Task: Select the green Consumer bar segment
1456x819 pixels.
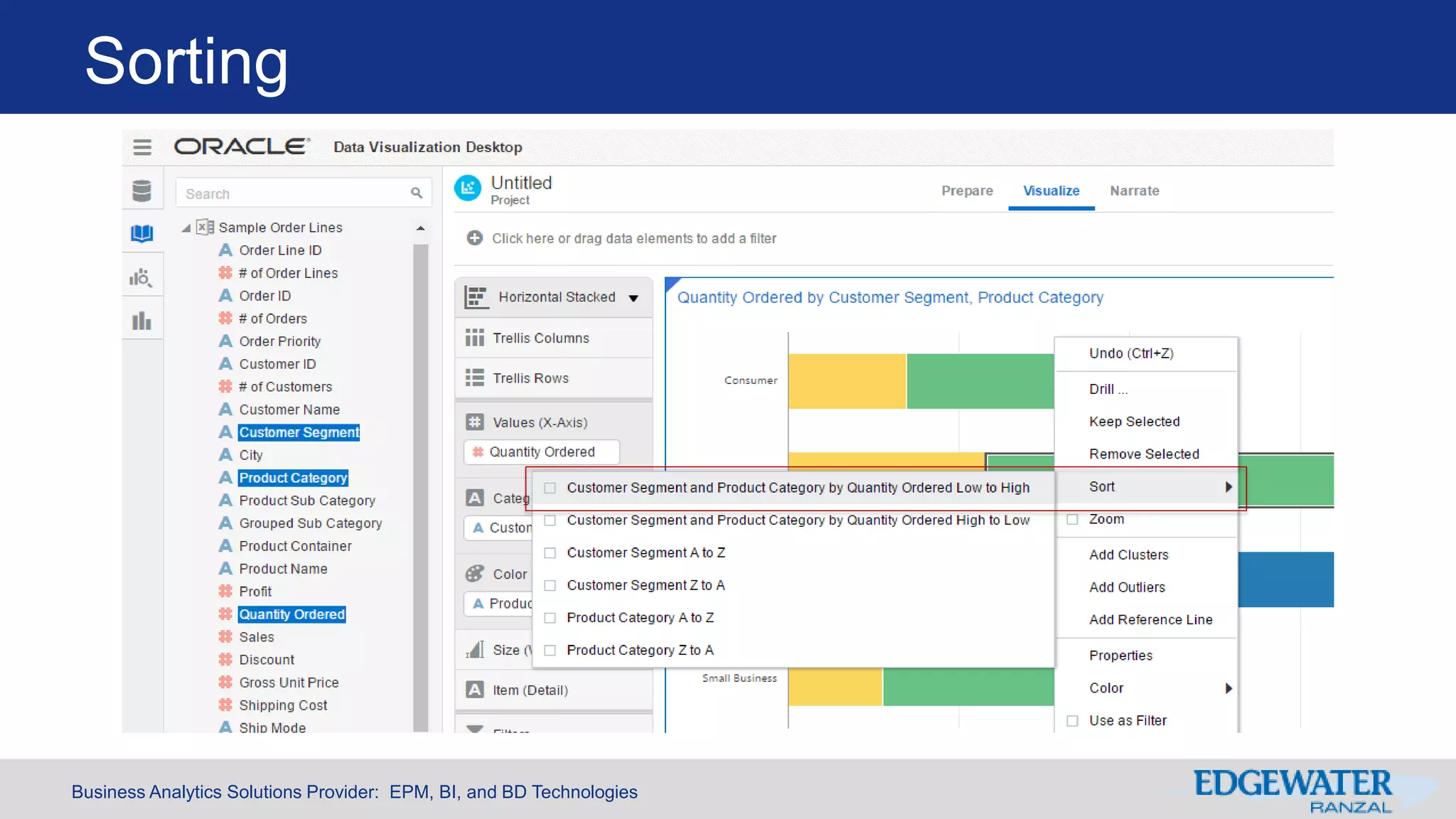Action: click(x=980, y=381)
